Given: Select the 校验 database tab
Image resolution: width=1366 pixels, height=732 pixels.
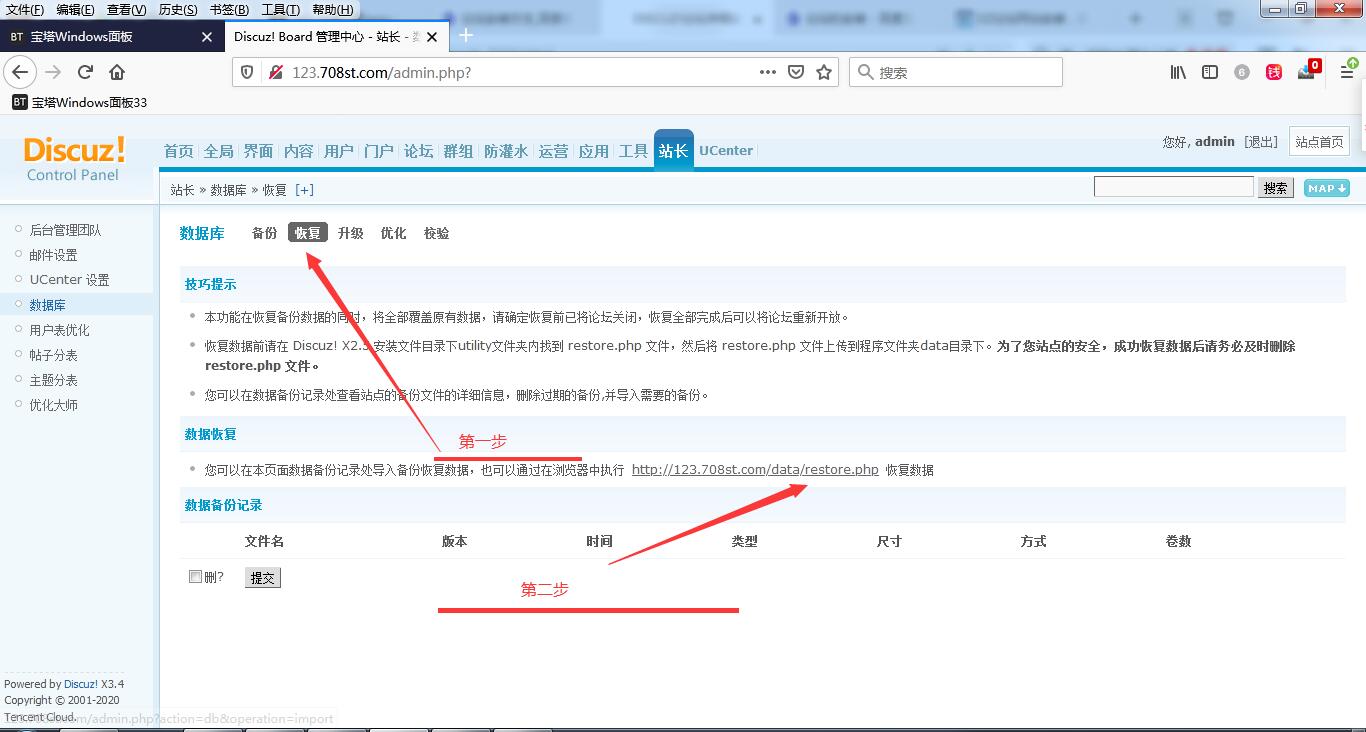Looking at the screenshot, I should [x=437, y=233].
